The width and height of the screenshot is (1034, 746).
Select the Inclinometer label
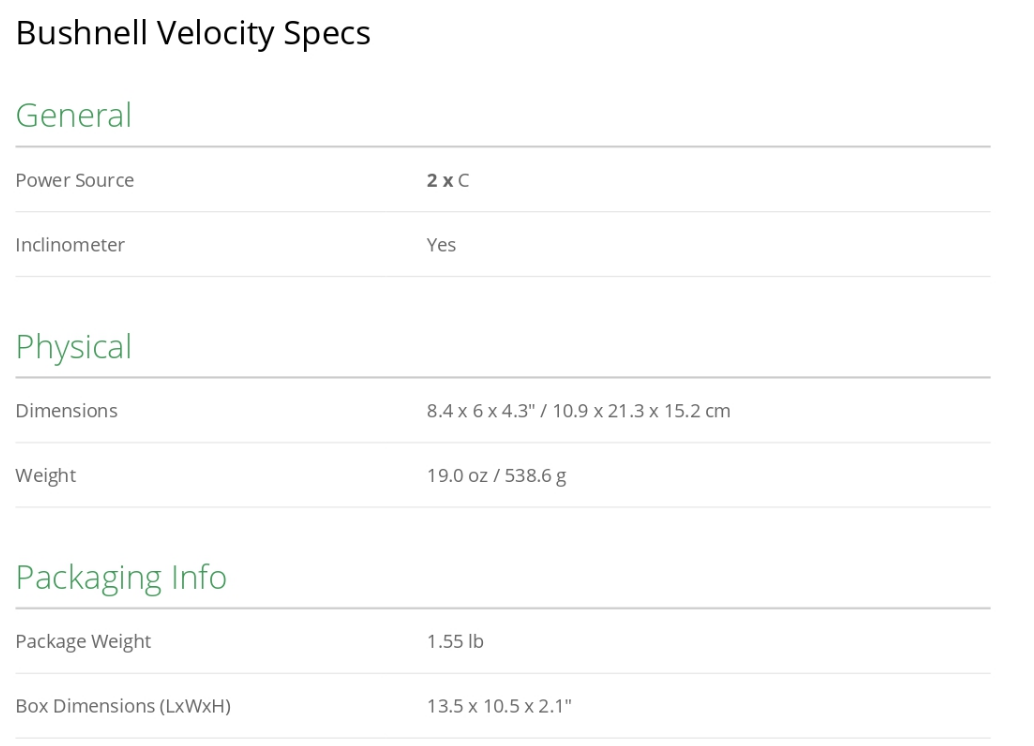tap(70, 245)
